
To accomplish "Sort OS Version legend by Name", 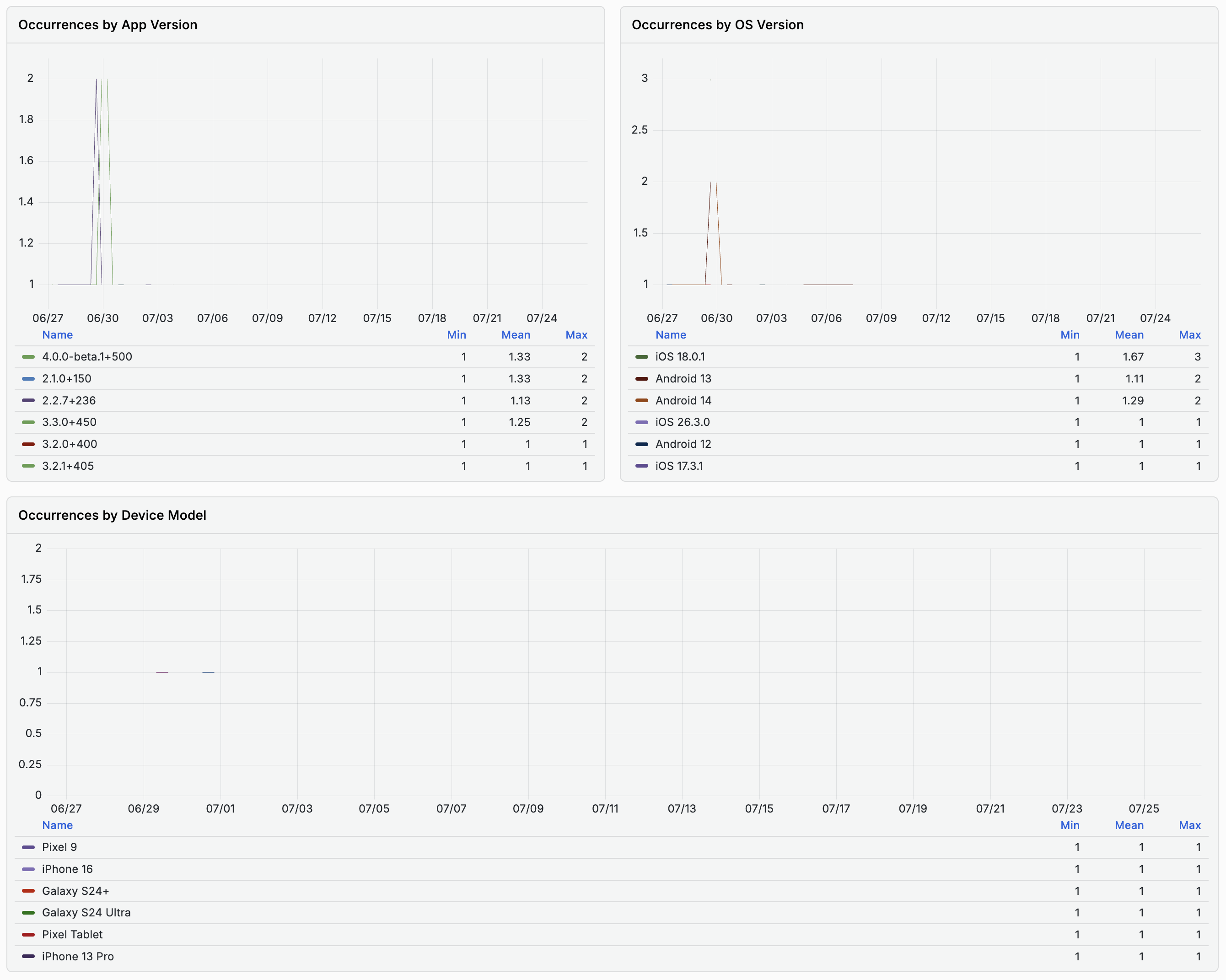I will pyautogui.click(x=671, y=335).
